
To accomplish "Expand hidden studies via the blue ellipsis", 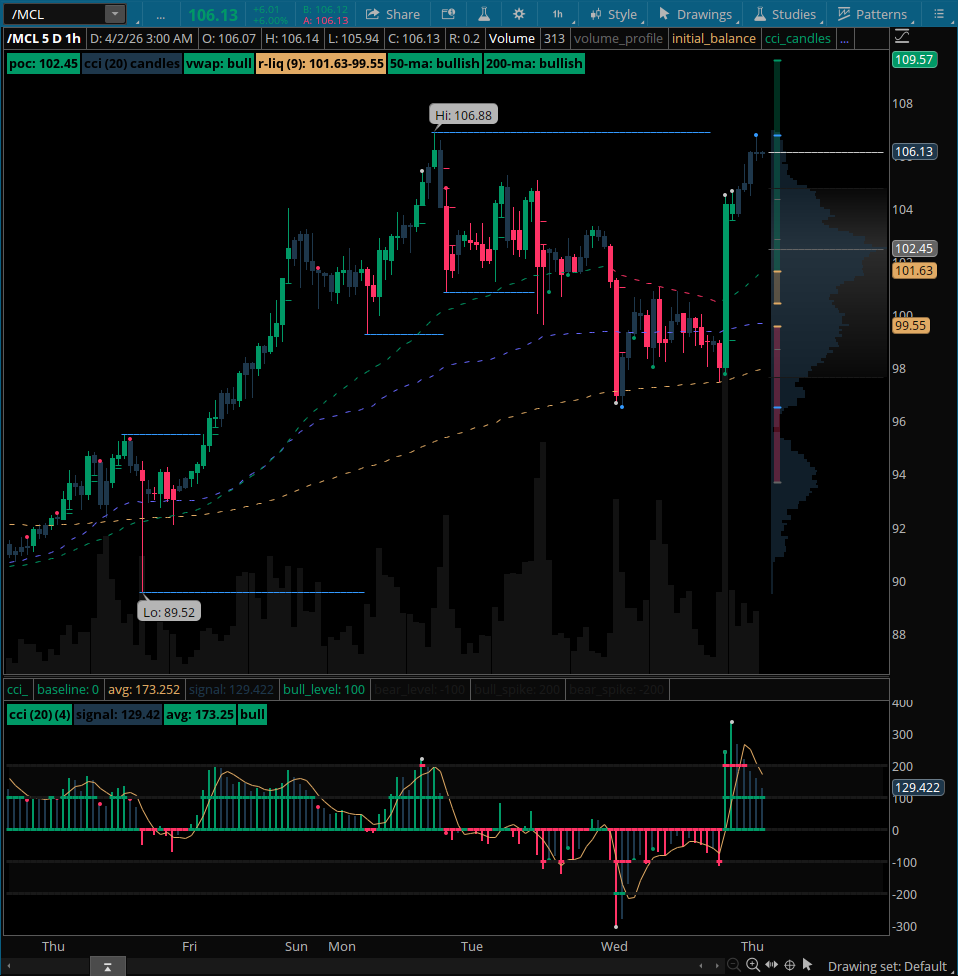I will [x=844, y=39].
